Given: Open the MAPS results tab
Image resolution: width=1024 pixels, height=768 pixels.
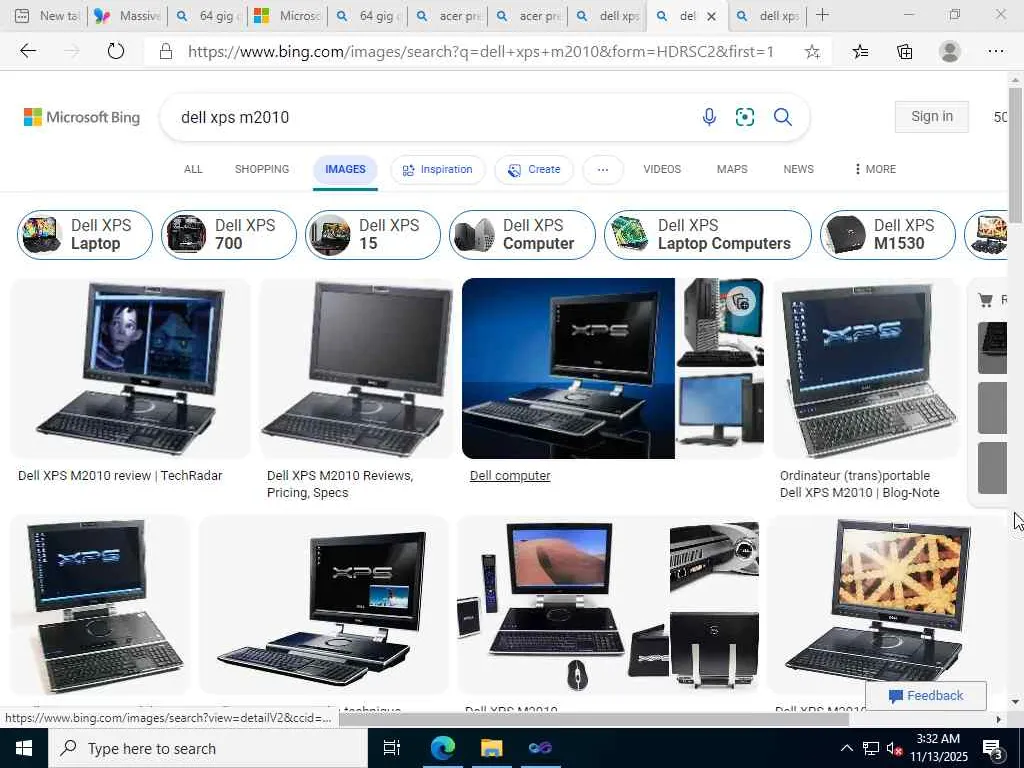Looking at the screenshot, I should [x=731, y=169].
